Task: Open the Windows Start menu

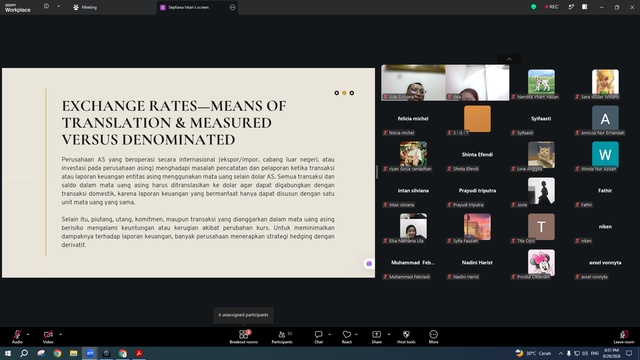Action: [8, 353]
